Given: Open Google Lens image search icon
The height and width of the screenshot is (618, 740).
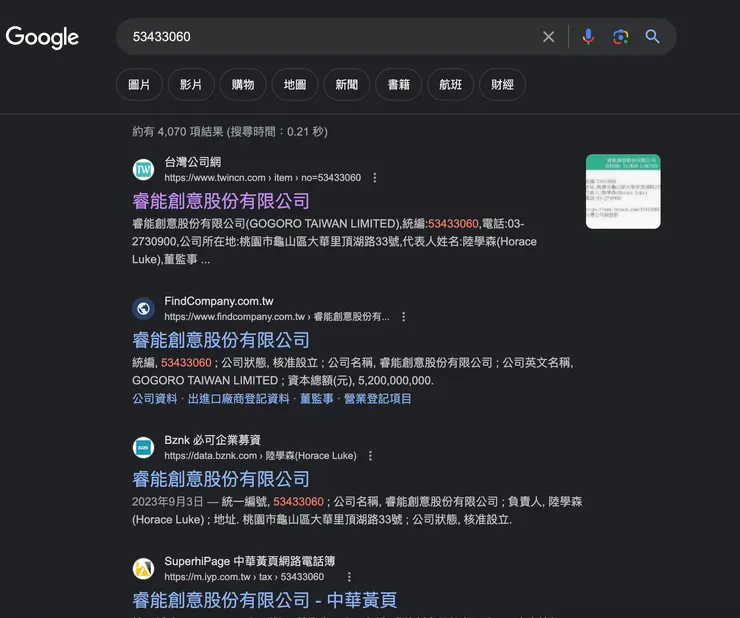Looking at the screenshot, I should [x=621, y=37].
